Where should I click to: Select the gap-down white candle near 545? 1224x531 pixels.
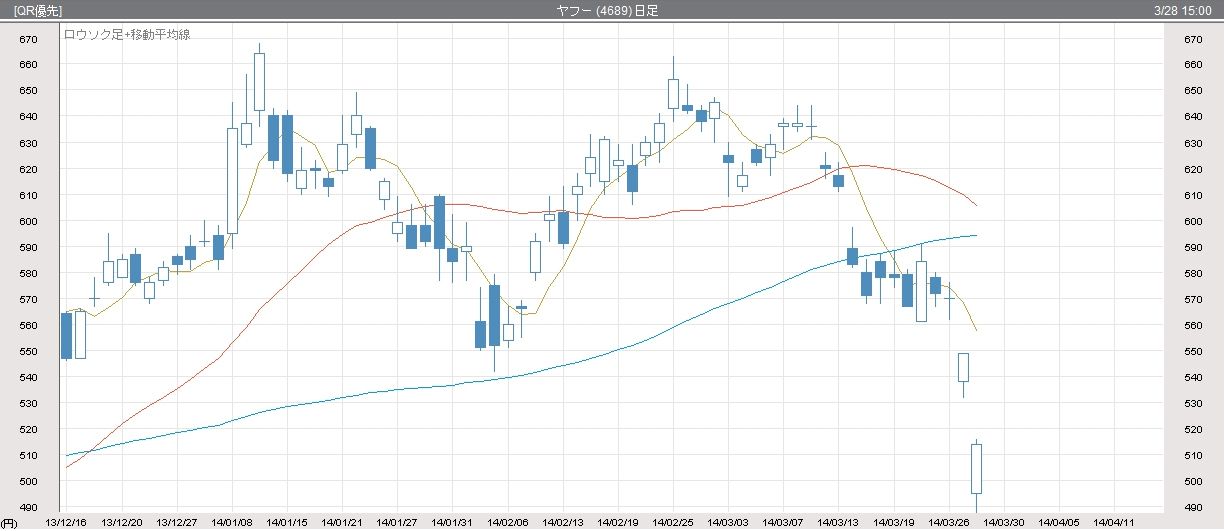[x=963, y=367]
